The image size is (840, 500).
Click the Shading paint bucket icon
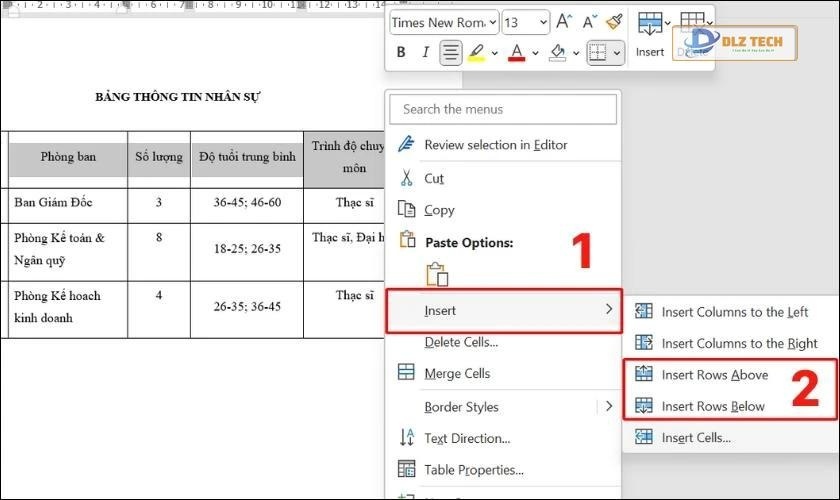coord(558,52)
